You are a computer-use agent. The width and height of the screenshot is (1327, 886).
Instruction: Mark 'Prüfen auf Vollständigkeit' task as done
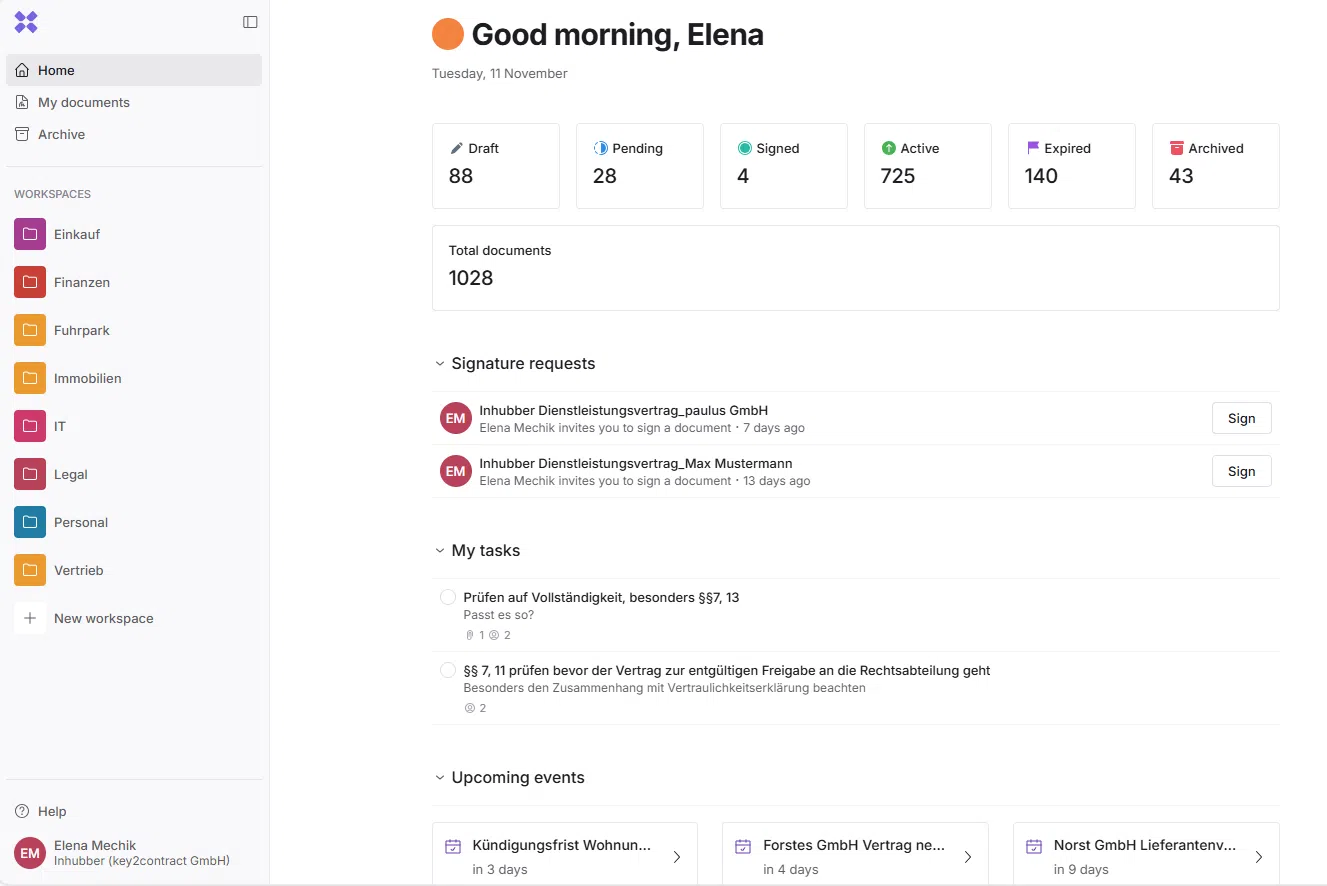pos(448,597)
